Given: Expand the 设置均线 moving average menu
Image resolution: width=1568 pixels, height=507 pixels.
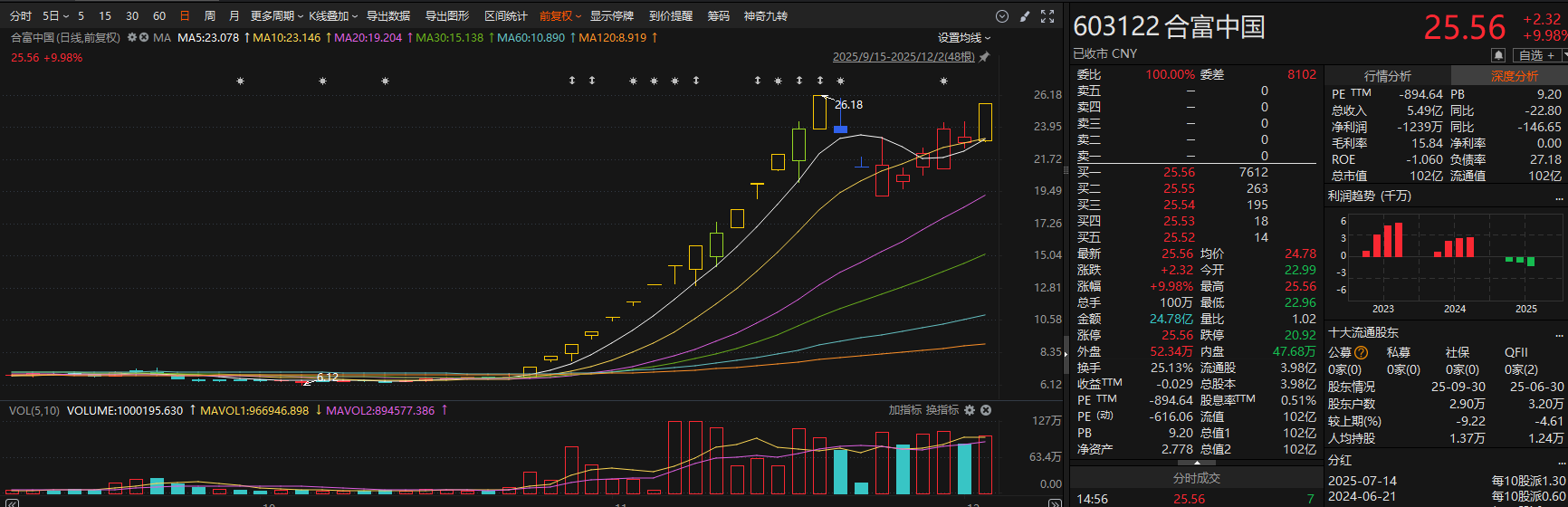Looking at the screenshot, I should [963, 38].
